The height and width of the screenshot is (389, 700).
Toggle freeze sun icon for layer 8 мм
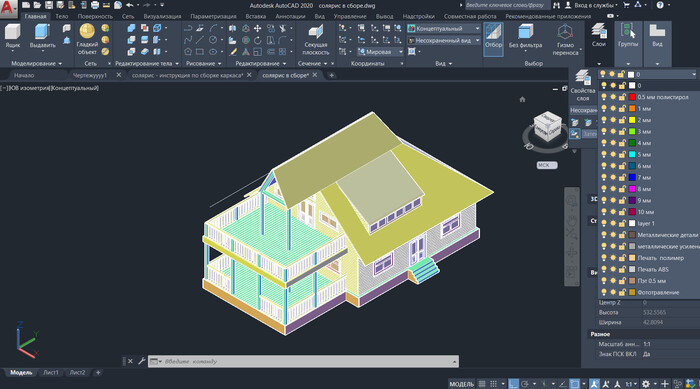point(613,189)
